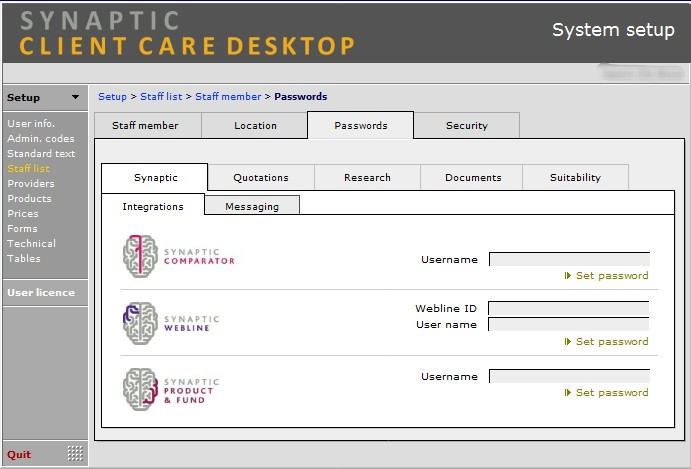Switch to the Location tab
The width and height of the screenshot is (691, 469).
coord(255,126)
